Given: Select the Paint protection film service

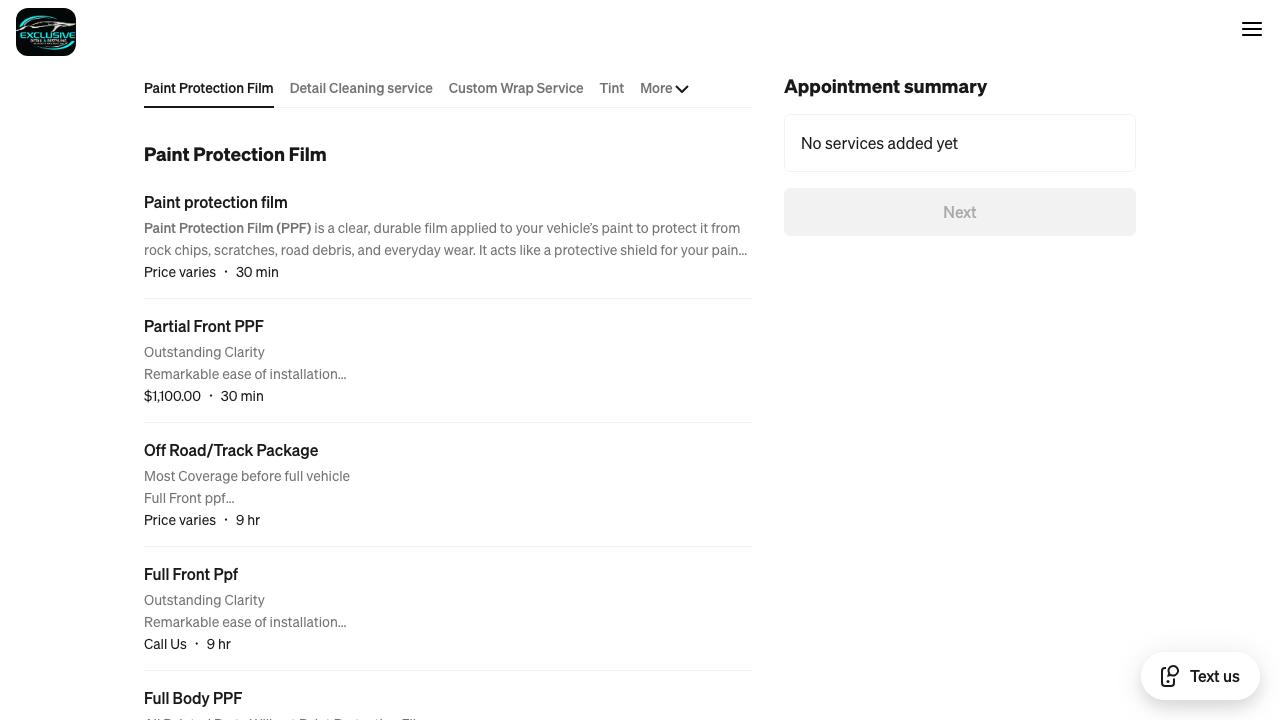Looking at the screenshot, I should click(215, 202).
